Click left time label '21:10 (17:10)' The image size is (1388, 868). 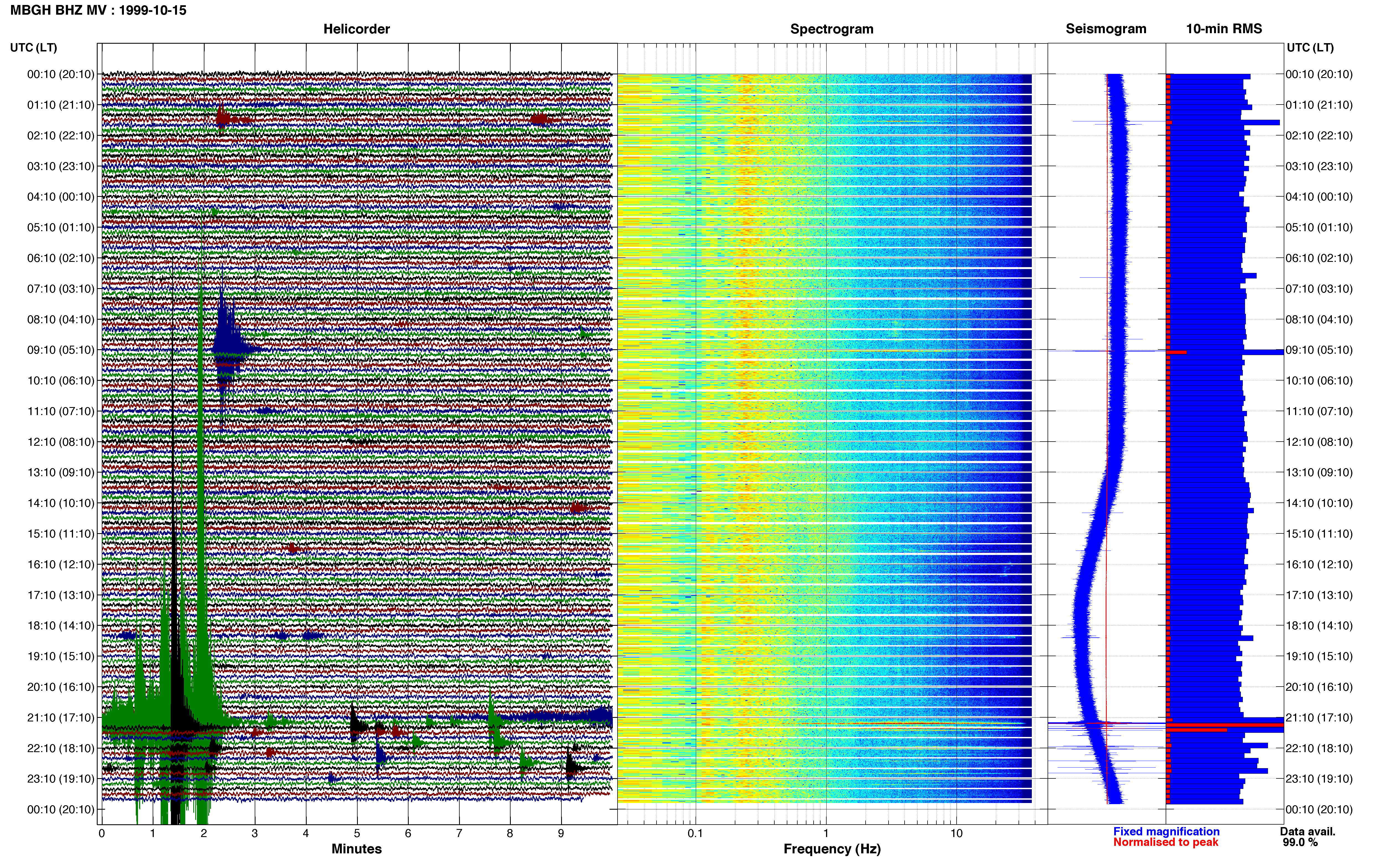pyautogui.click(x=61, y=717)
